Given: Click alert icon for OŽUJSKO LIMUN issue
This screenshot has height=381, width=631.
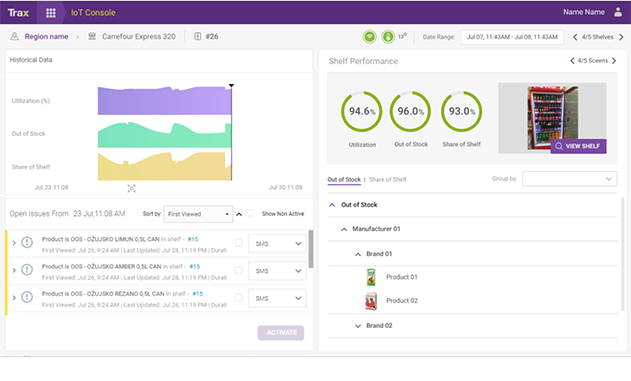Looking at the screenshot, I should (27, 243).
